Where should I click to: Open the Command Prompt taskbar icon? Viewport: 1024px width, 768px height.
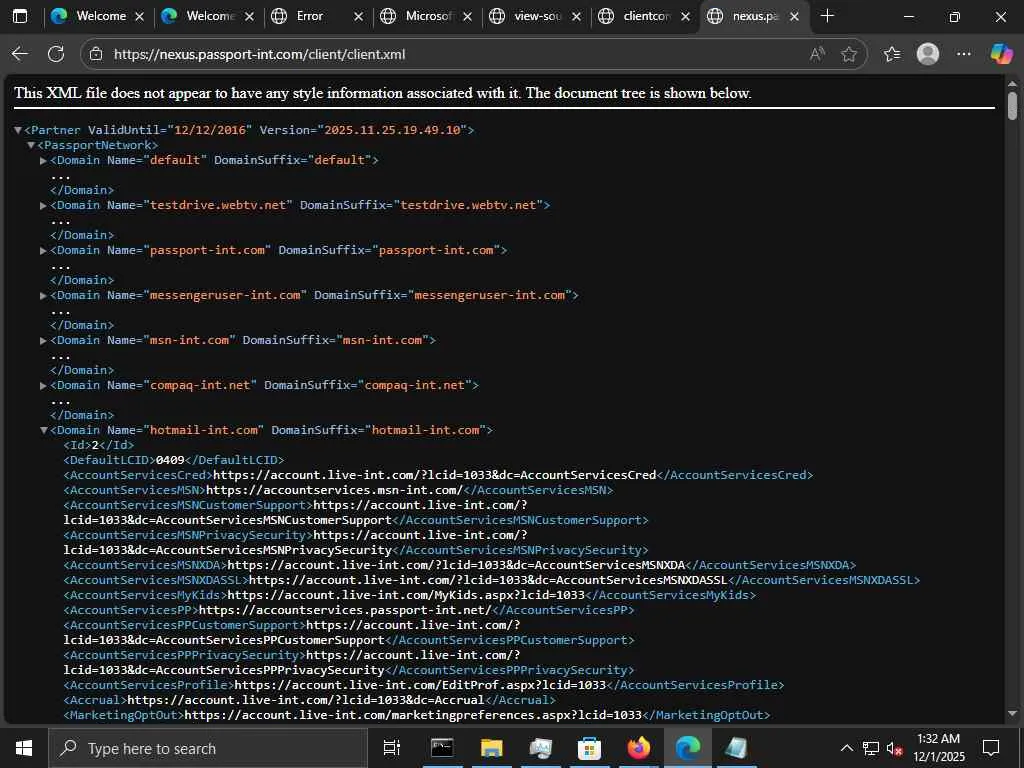442,748
